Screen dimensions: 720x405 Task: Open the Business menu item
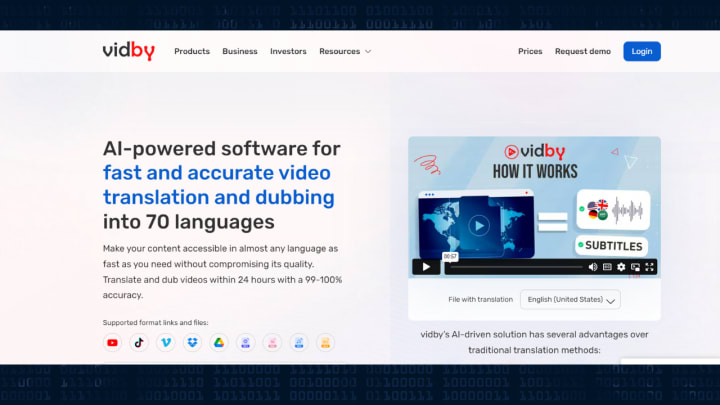[x=240, y=51]
